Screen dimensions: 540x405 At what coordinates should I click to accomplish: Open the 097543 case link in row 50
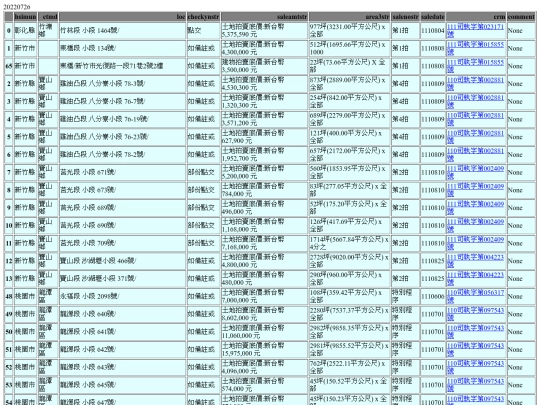[475, 332]
